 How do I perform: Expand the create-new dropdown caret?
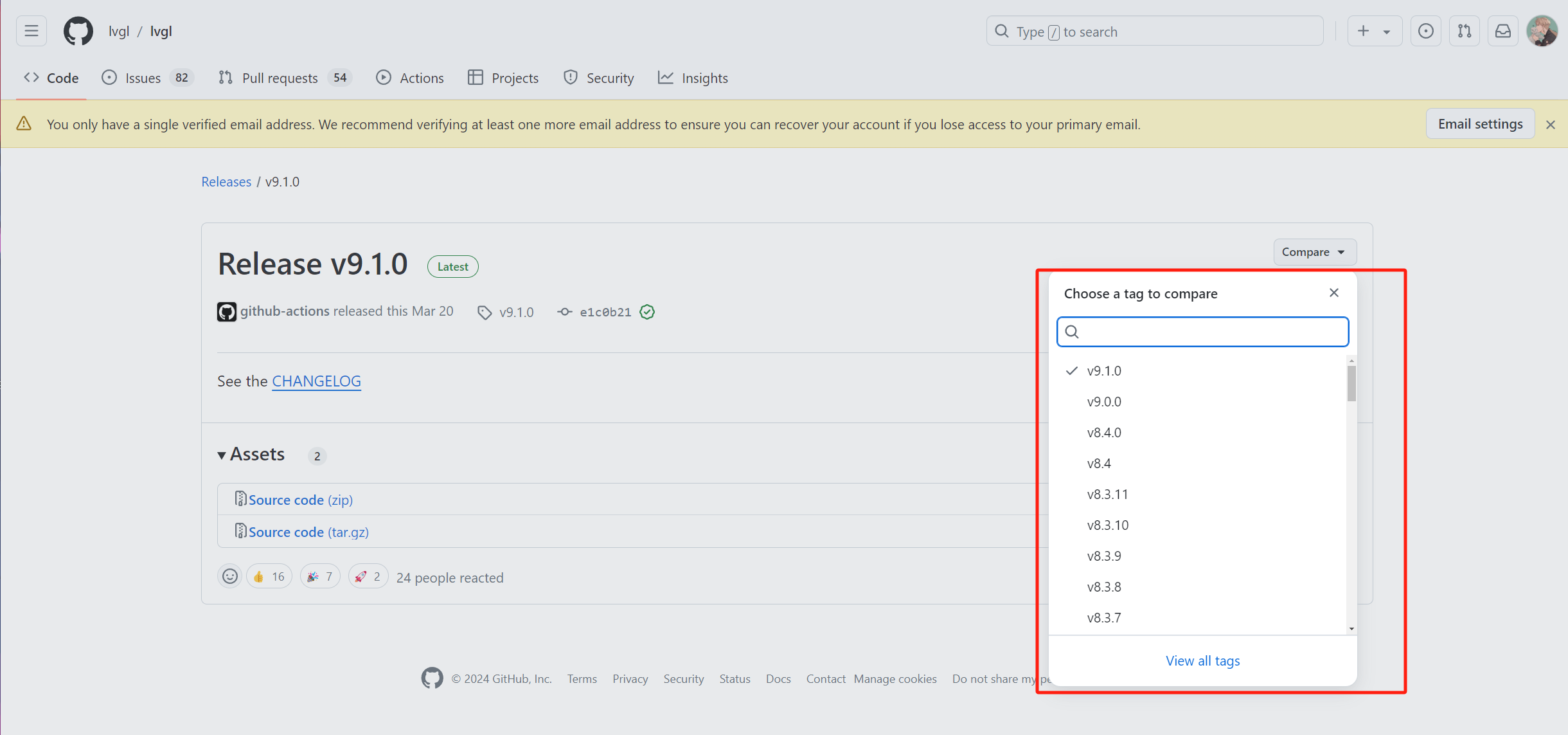click(1387, 32)
